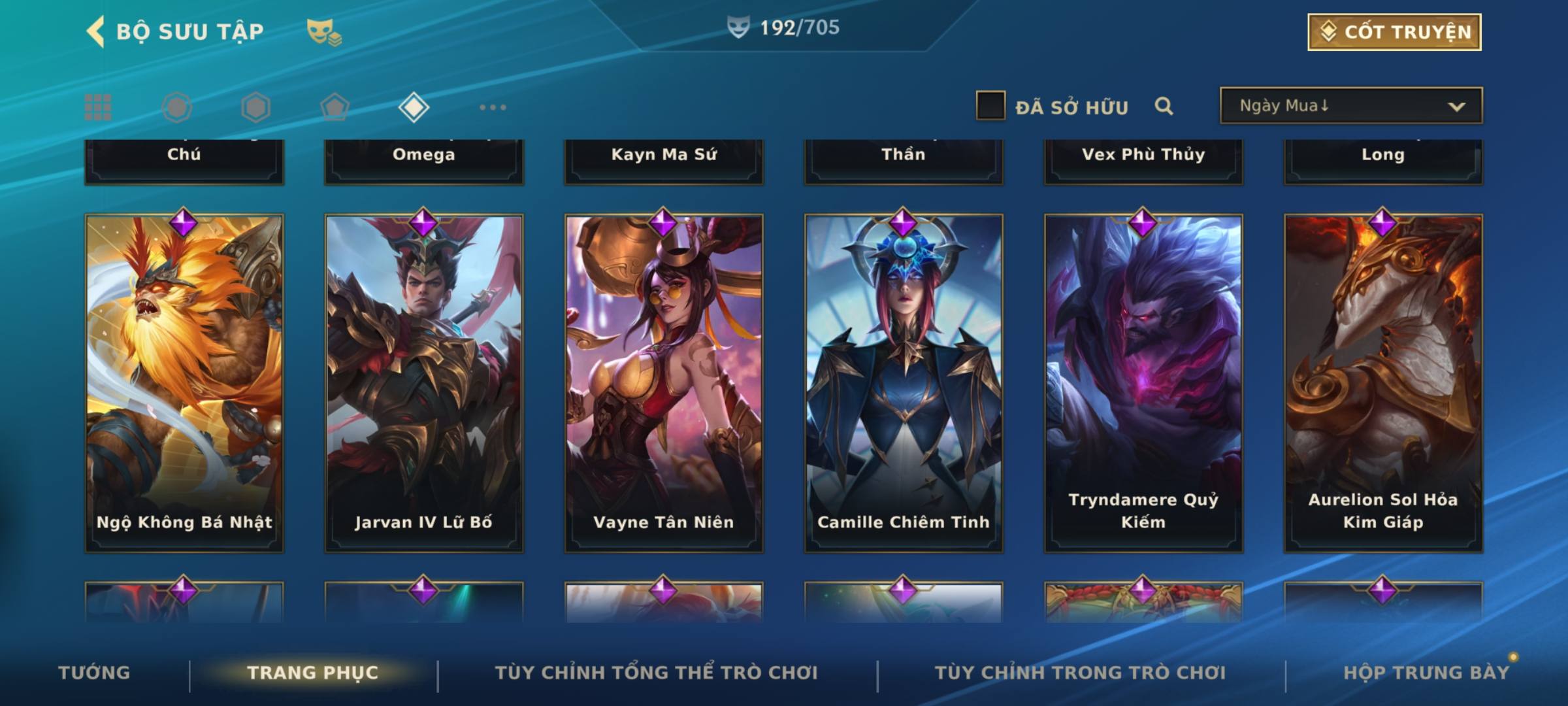The height and width of the screenshot is (706, 1568).
Task: Open the golden mask and coins icon
Action: pos(325,33)
